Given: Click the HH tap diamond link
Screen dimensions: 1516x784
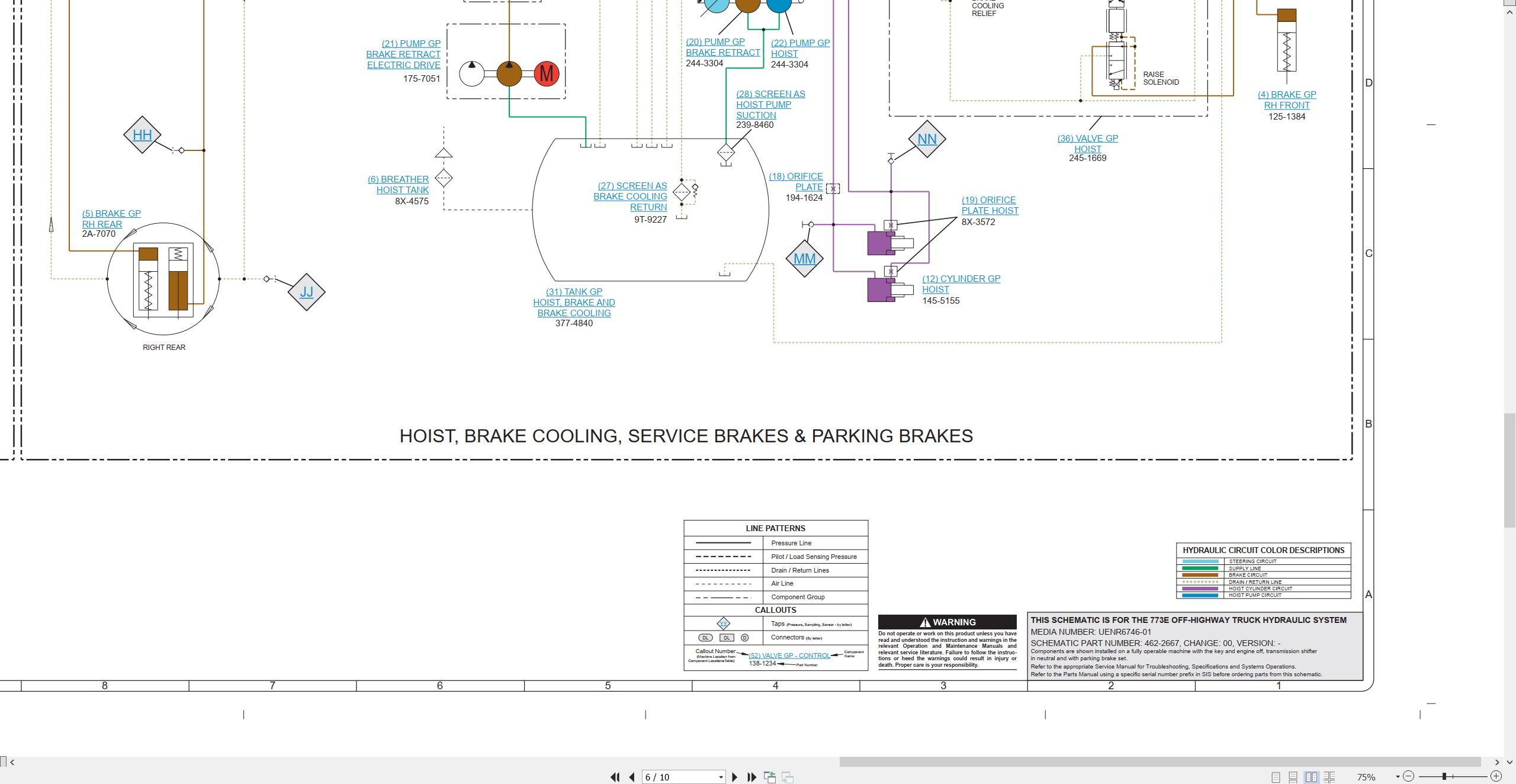Looking at the screenshot, I should pos(142,135).
